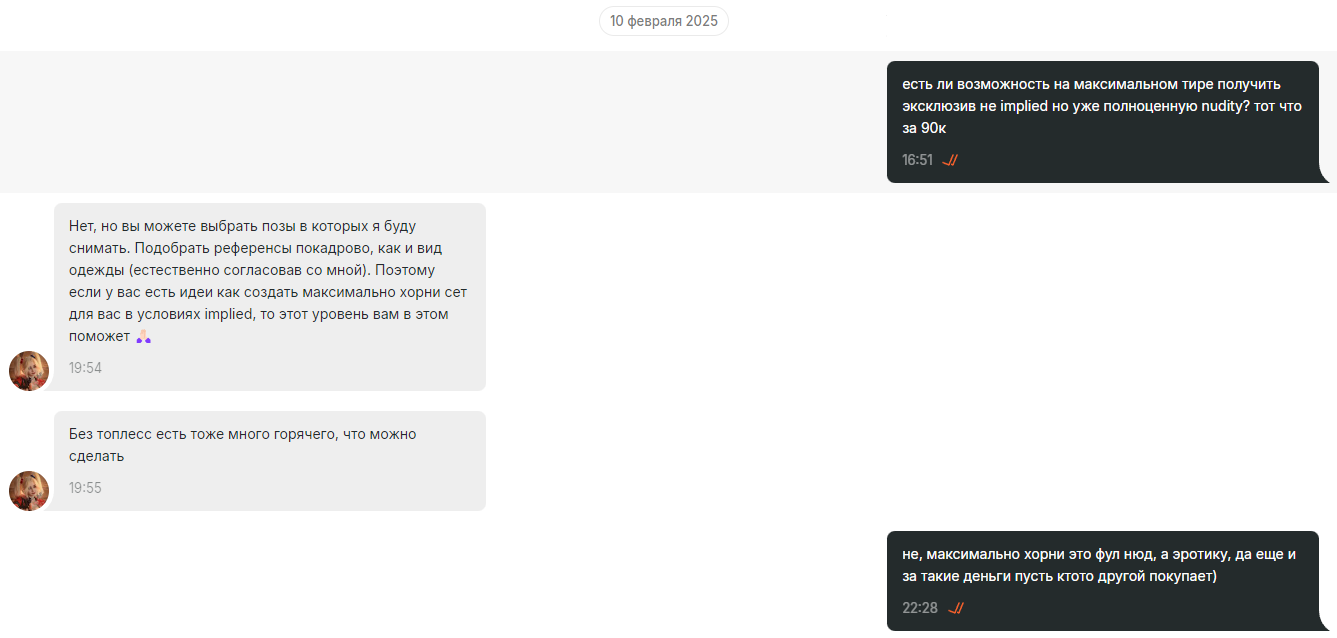
Task: Click the 19:54 timestamp
Action: (x=85, y=368)
